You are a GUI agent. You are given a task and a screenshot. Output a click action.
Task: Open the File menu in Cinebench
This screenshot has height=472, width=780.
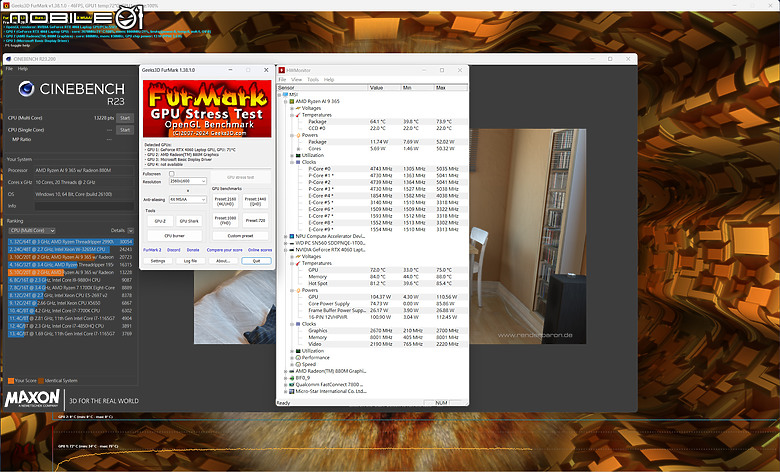tap(9, 69)
